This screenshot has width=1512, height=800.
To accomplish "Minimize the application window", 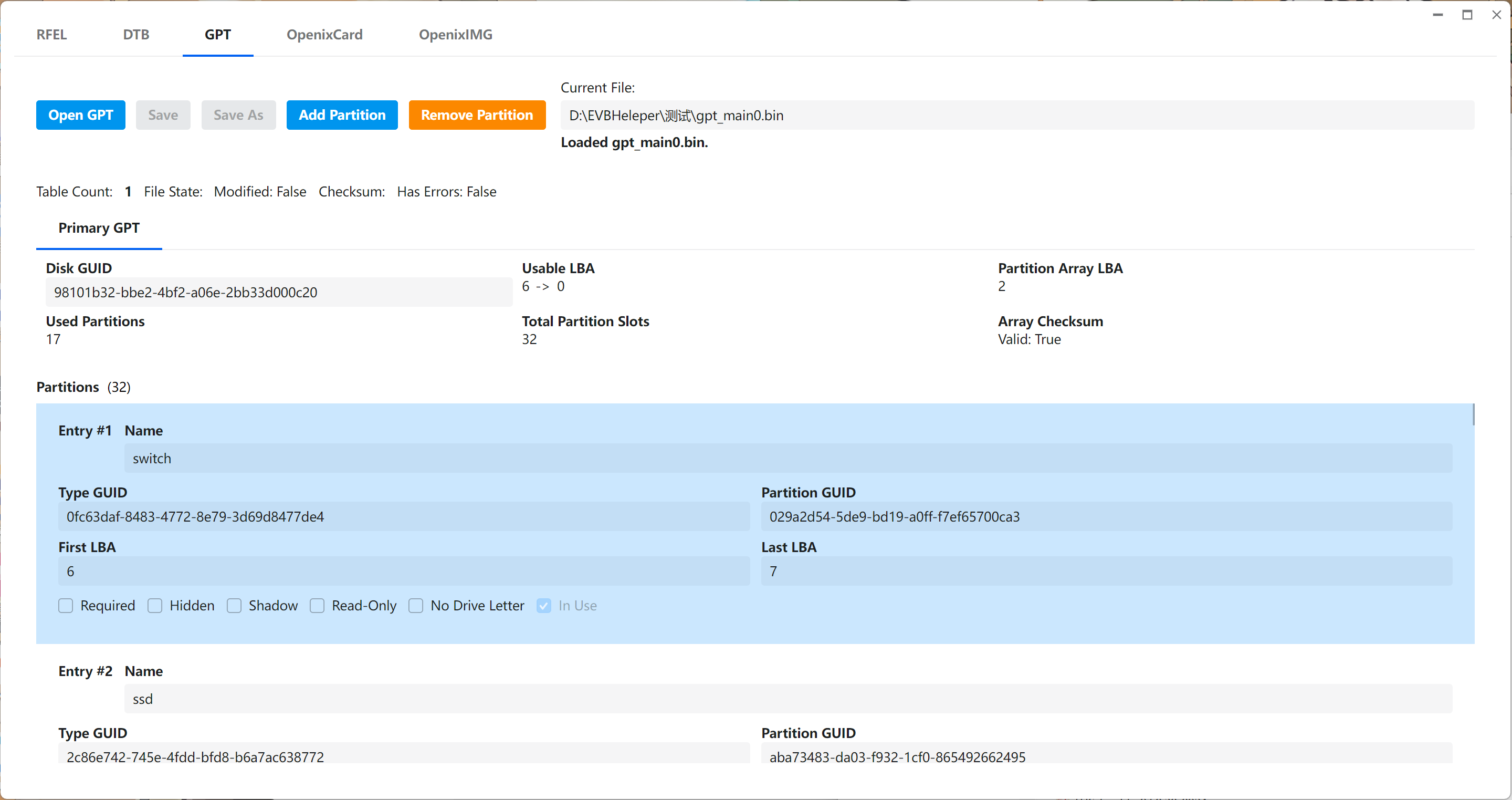I will [x=1437, y=15].
